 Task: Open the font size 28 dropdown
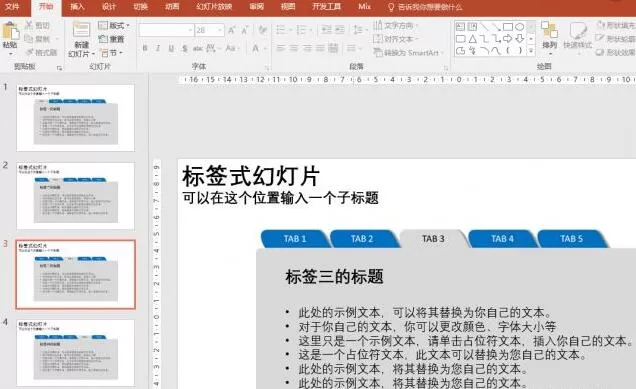point(209,30)
